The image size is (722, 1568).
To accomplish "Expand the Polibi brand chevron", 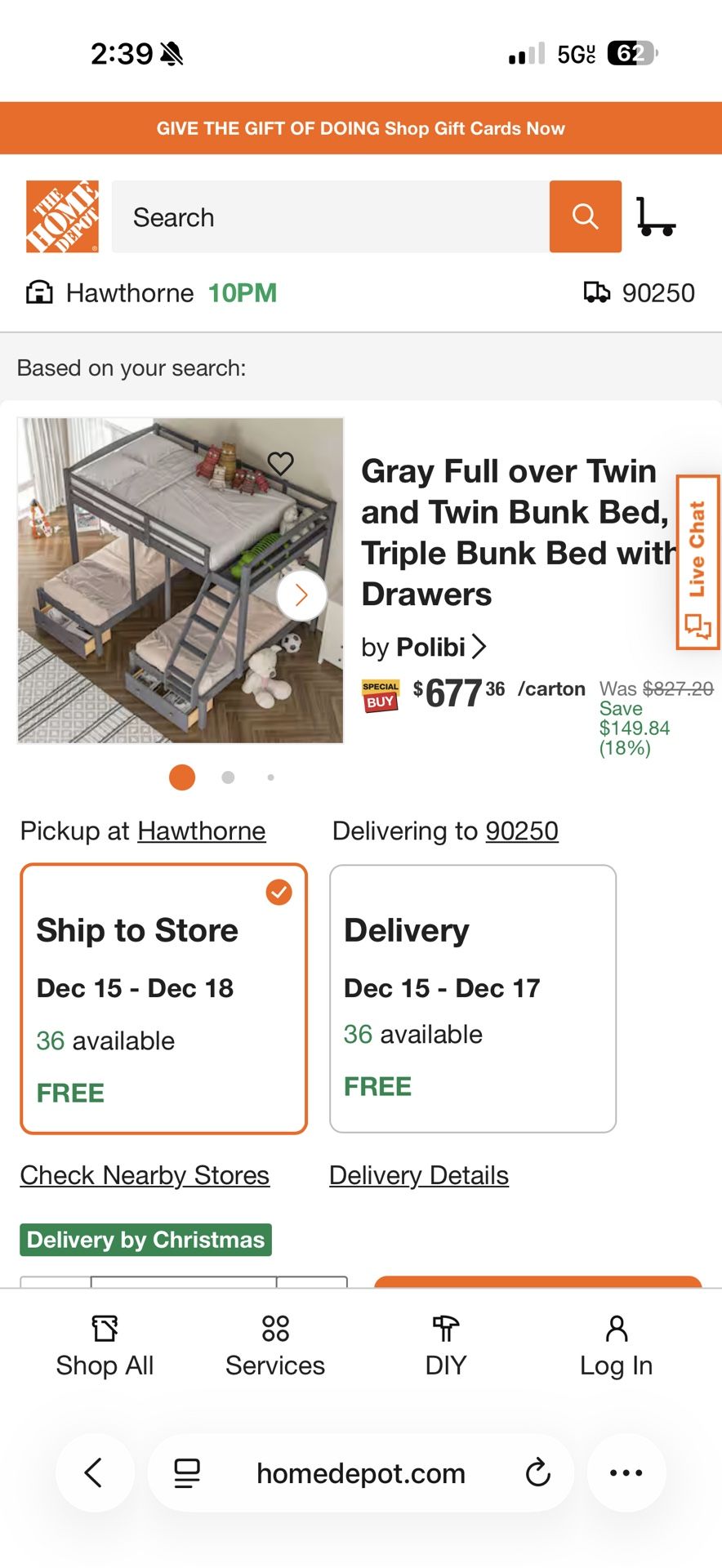I will [480, 646].
